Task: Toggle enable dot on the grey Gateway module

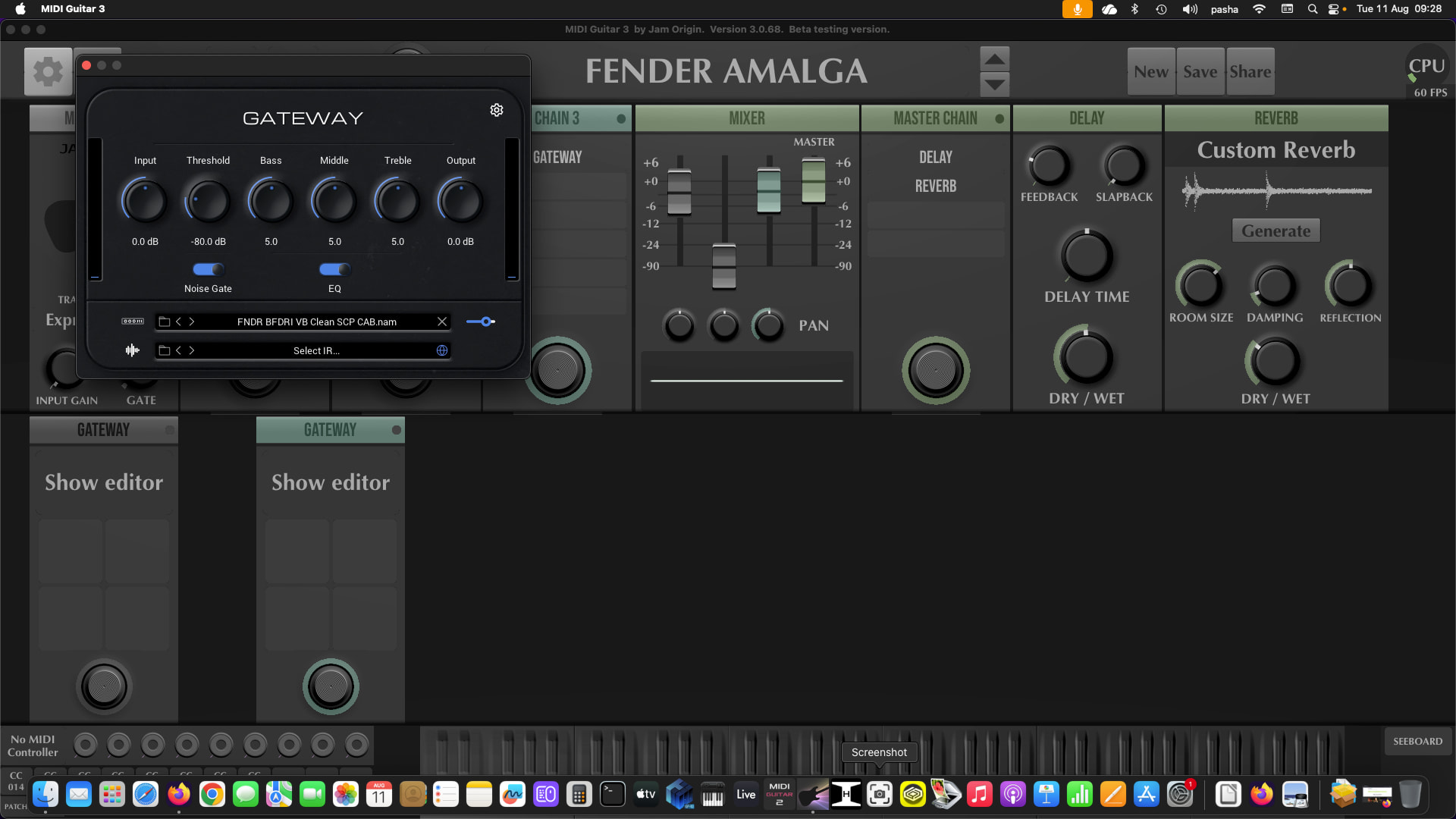Action: [x=170, y=430]
